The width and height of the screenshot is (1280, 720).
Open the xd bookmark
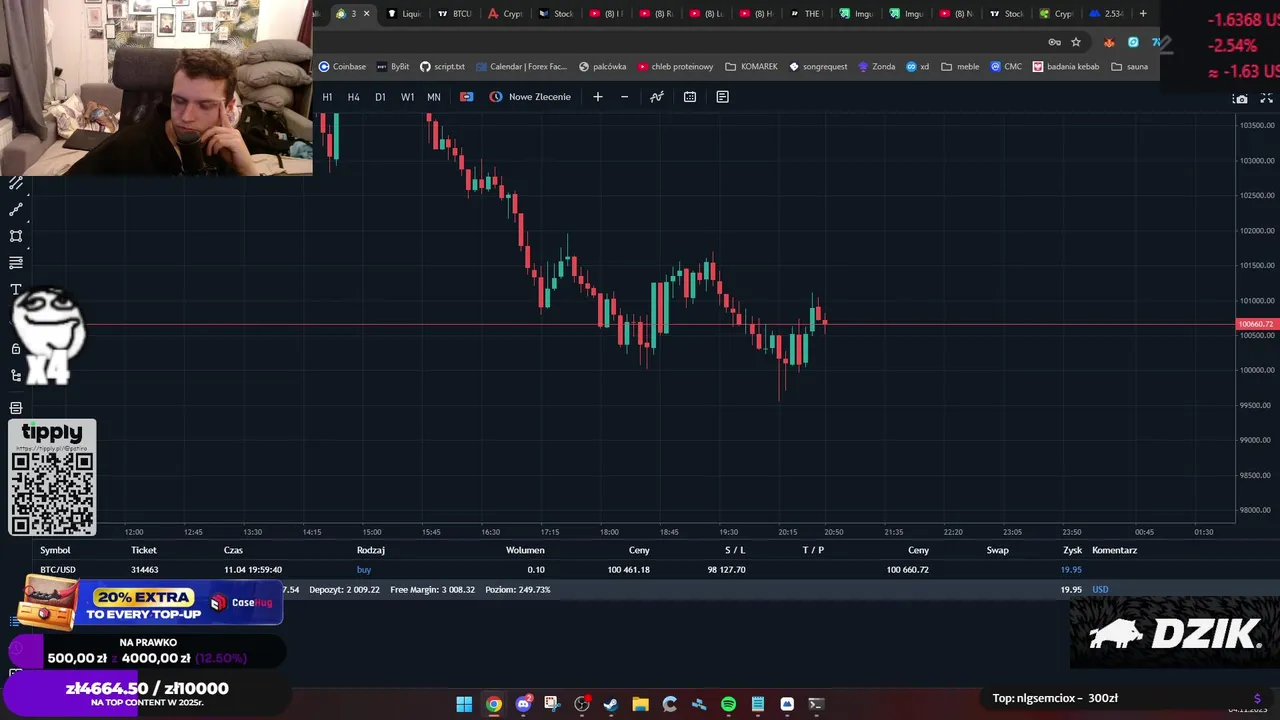917,67
